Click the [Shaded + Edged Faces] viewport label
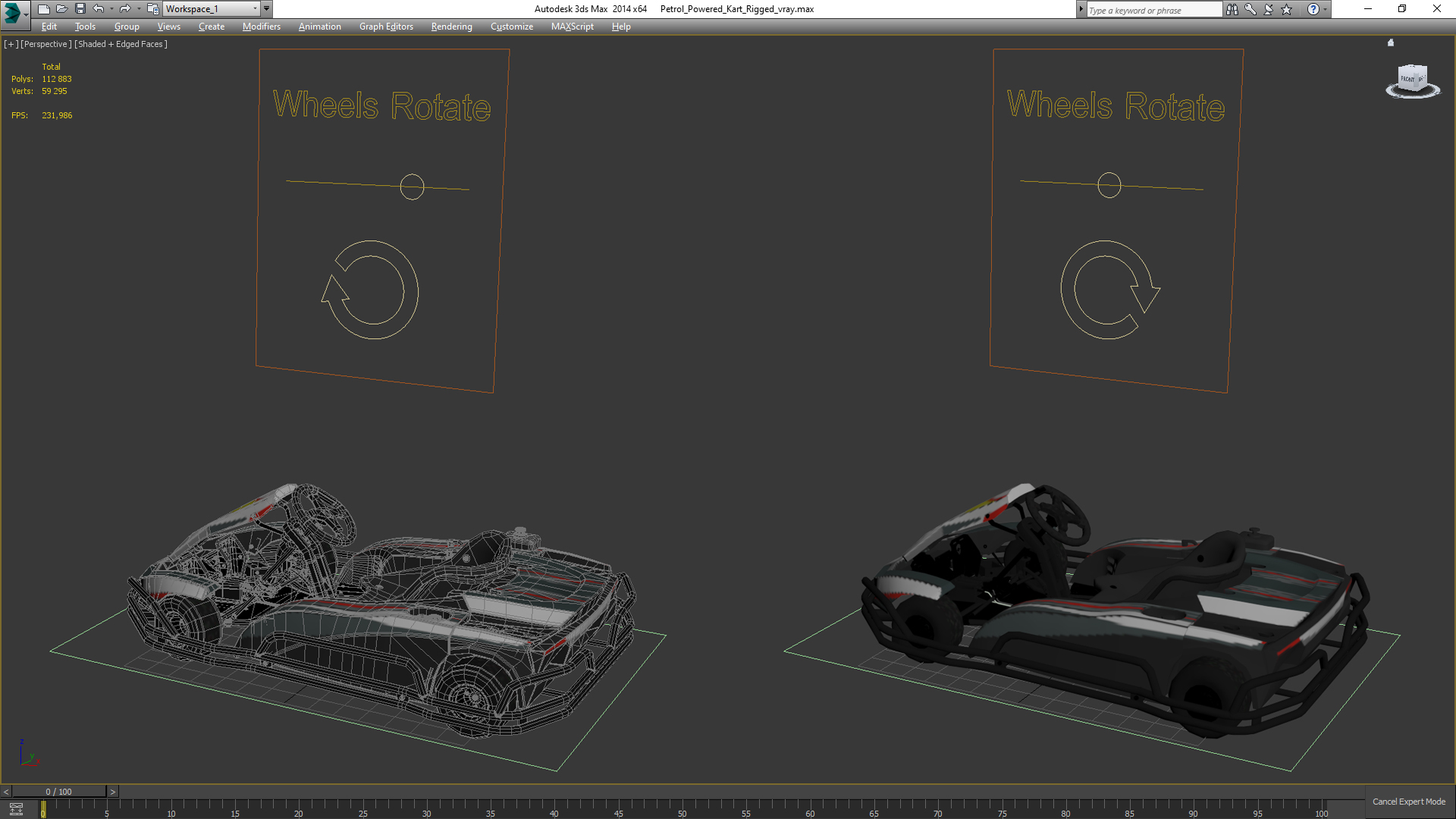Viewport: 1456px width, 819px height. (121, 44)
